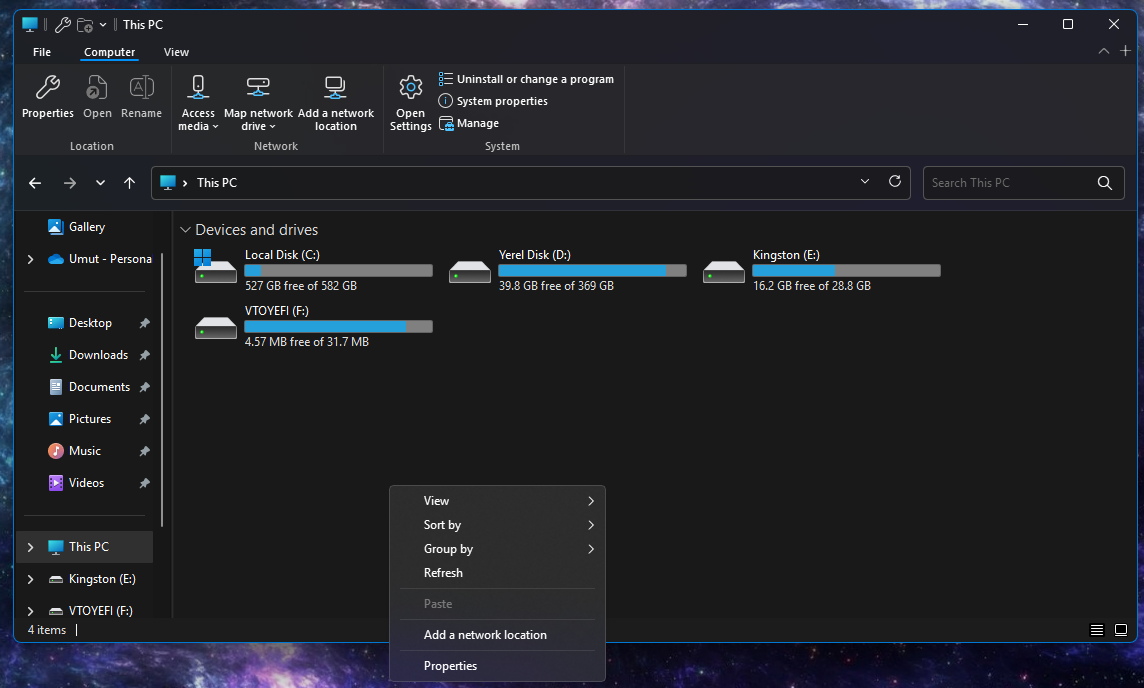Select Local Disk (C:) drive icon
This screenshot has height=688, width=1144.
[215, 267]
